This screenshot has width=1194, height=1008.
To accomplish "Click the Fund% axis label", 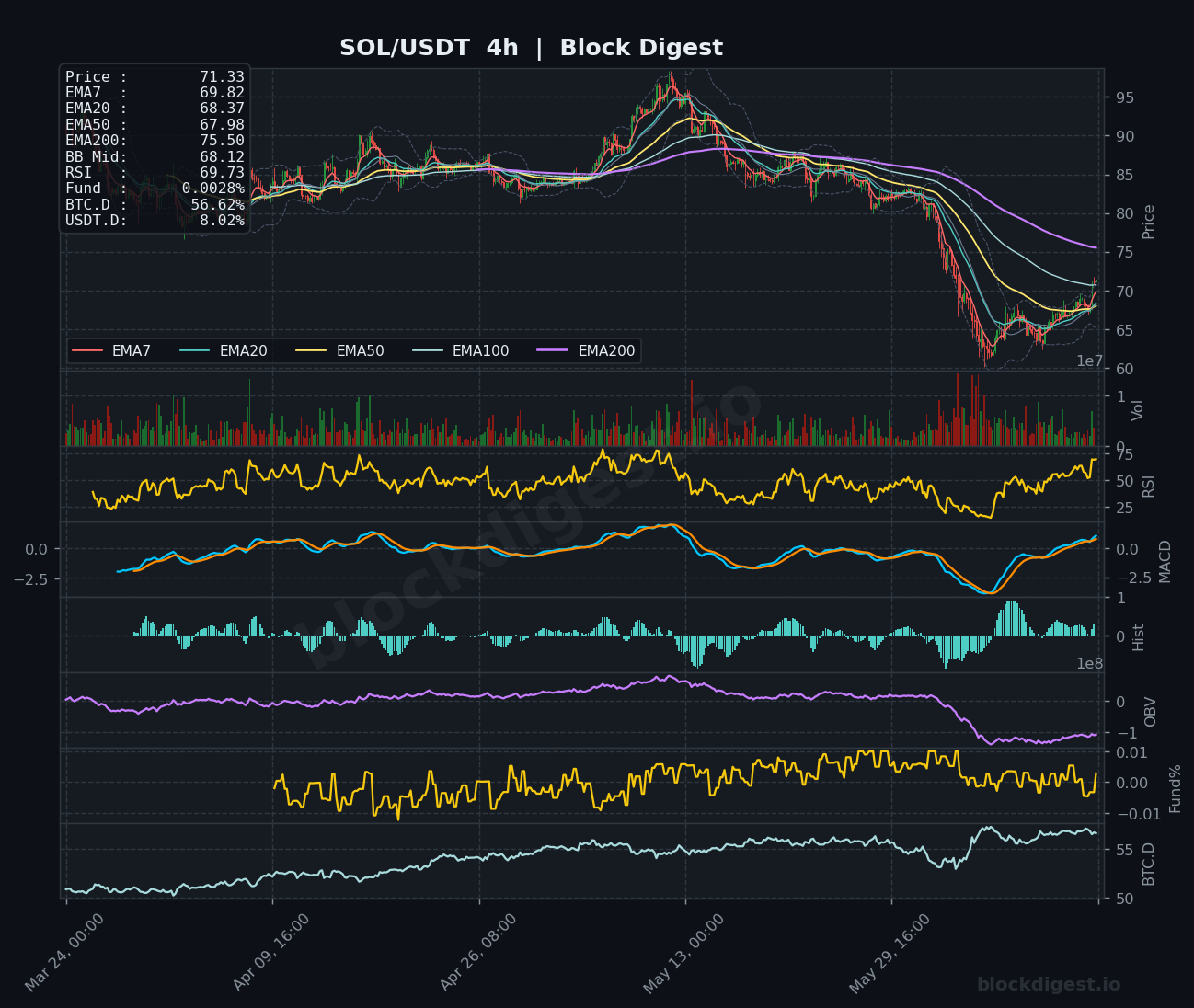I will pos(1175,788).
